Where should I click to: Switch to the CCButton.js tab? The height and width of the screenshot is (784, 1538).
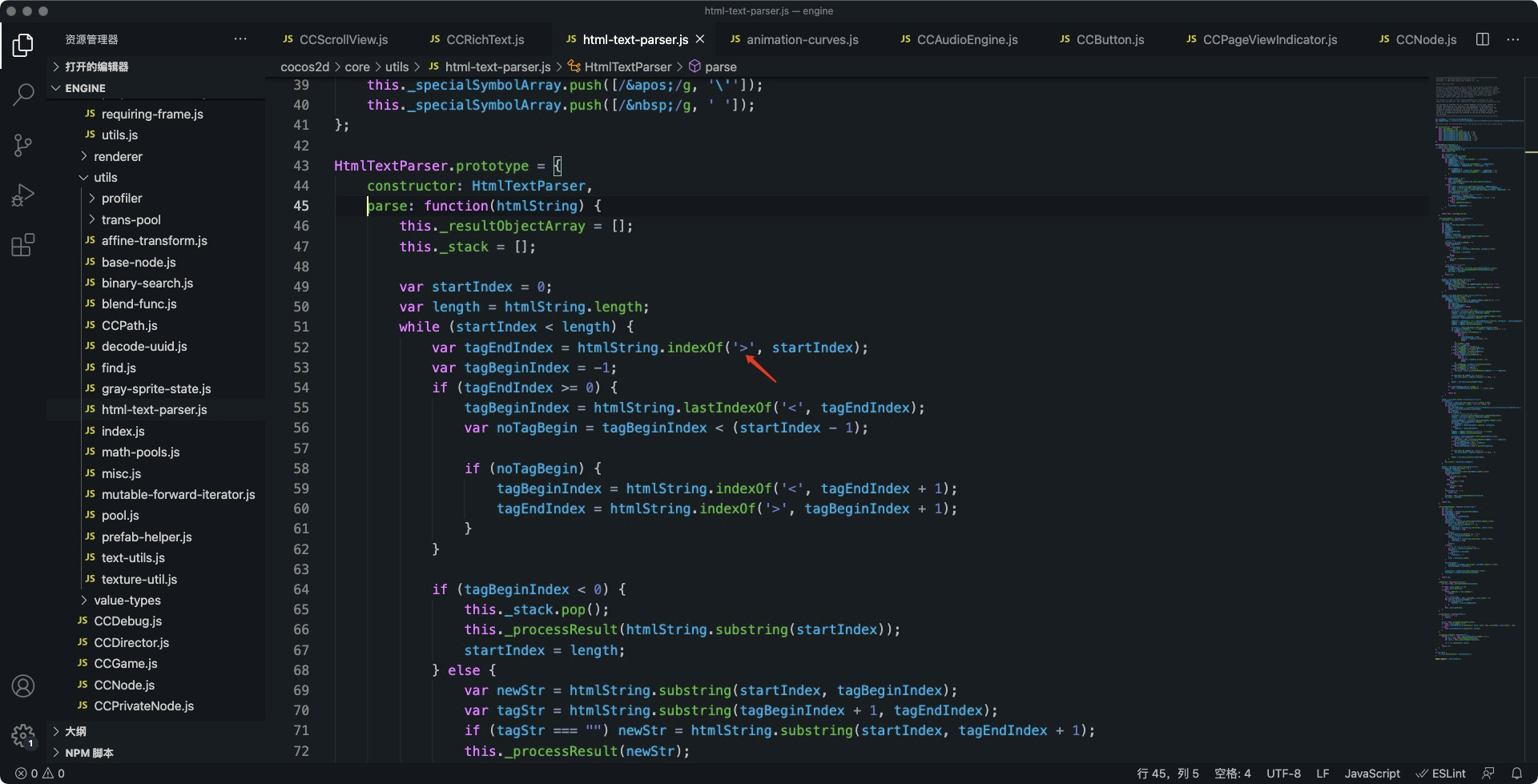pyautogui.click(x=1102, y=39)
